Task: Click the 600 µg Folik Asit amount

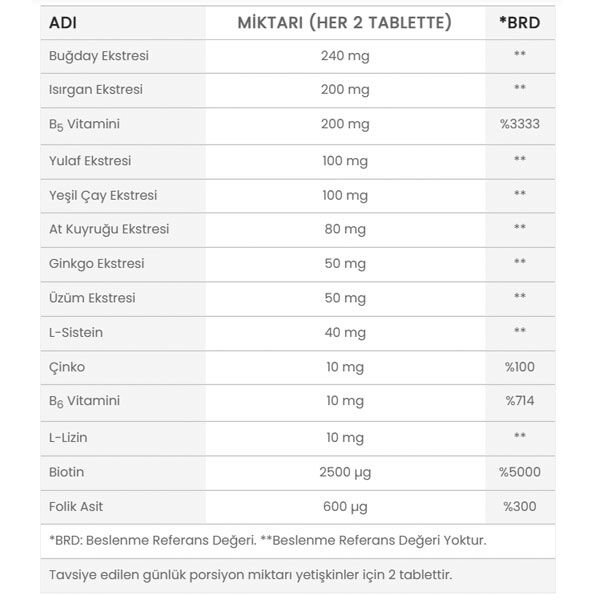Action: (344, 507)
